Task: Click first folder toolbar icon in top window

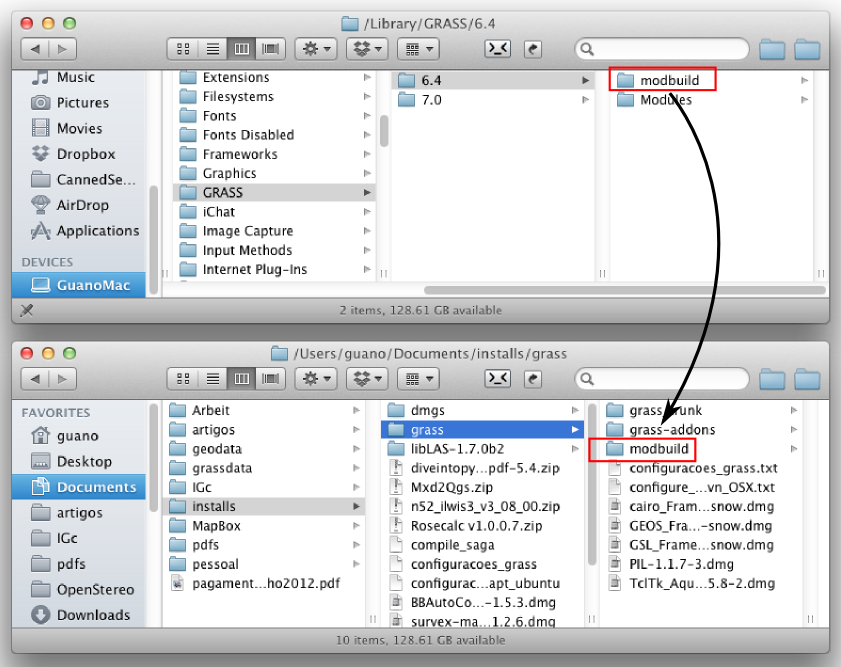Action: click(772, 50)
